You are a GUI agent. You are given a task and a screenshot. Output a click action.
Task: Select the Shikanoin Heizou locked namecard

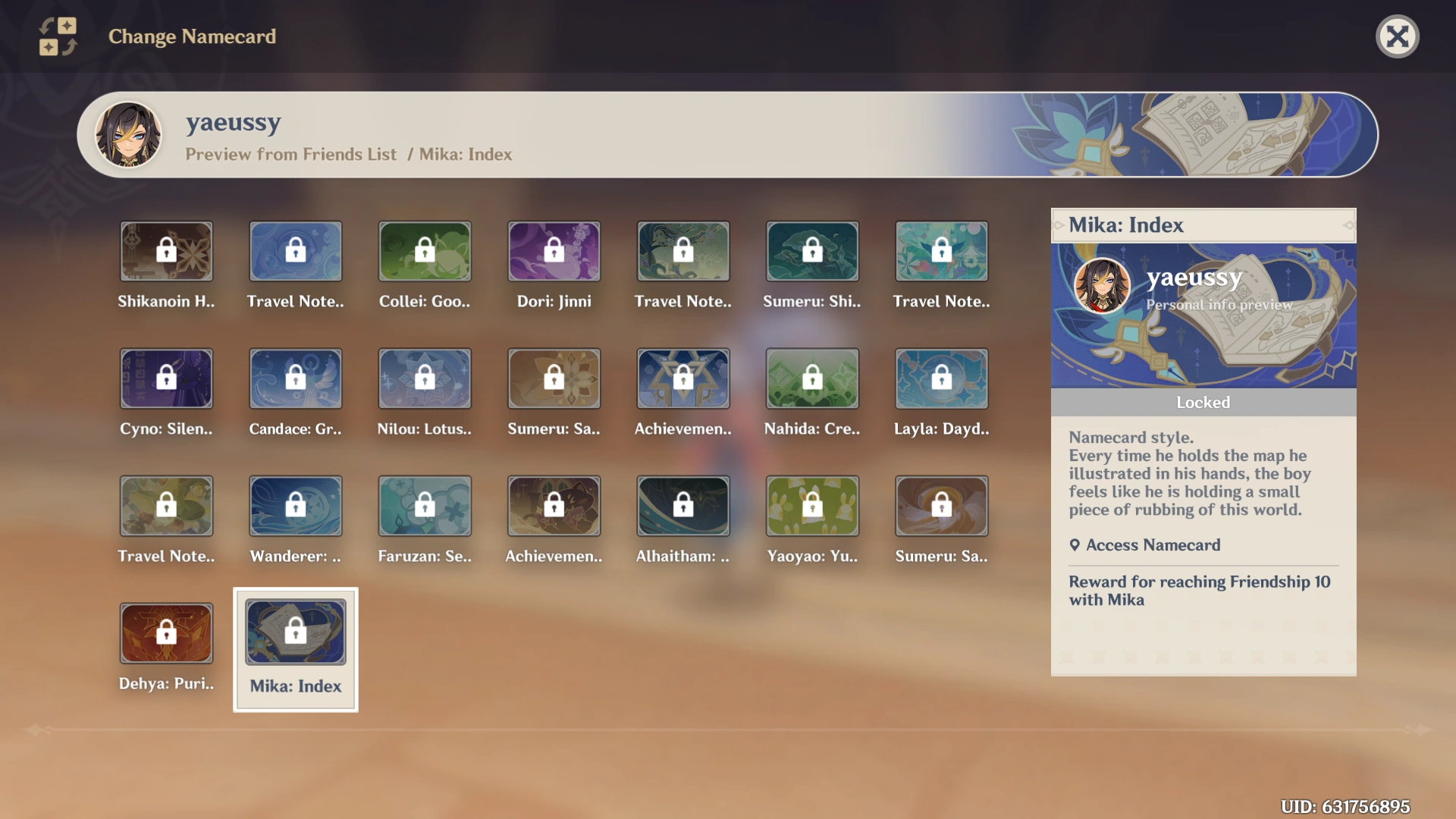click(x=166, y=251)
